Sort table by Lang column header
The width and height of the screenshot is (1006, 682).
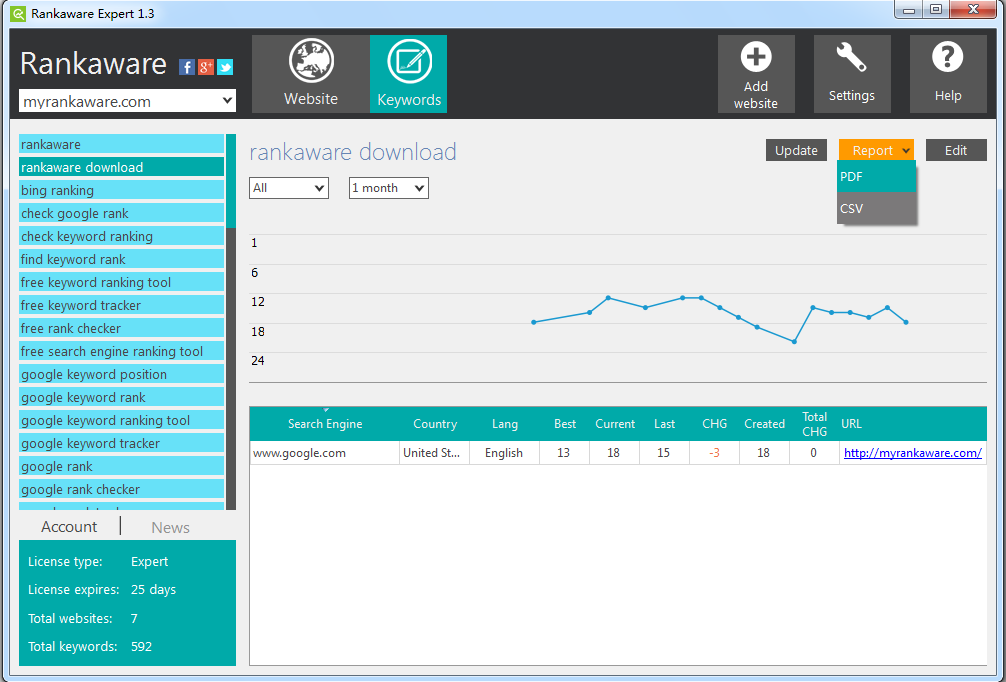point(505,424)
